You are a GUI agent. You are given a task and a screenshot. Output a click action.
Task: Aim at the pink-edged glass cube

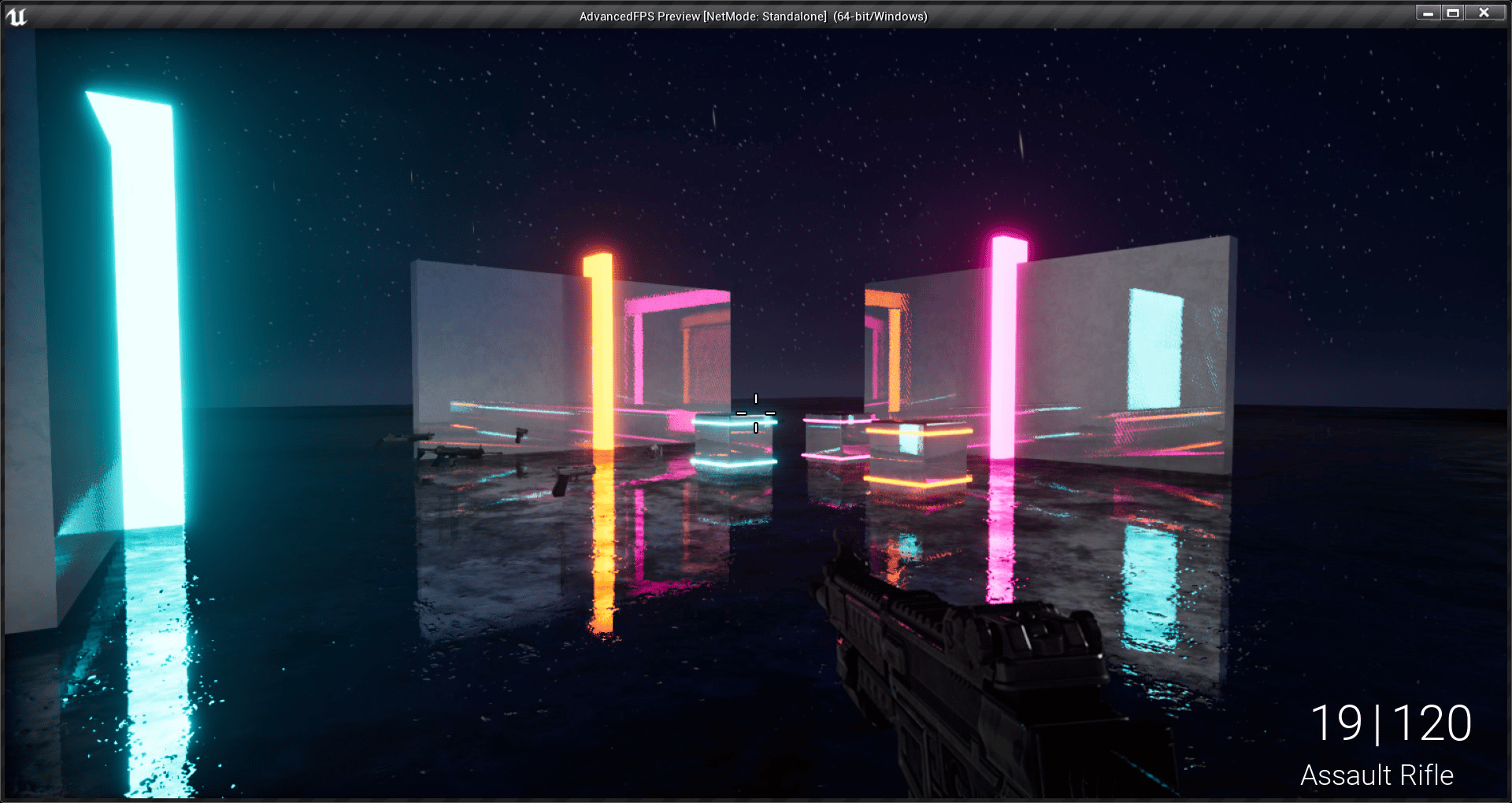click(833, 438)
